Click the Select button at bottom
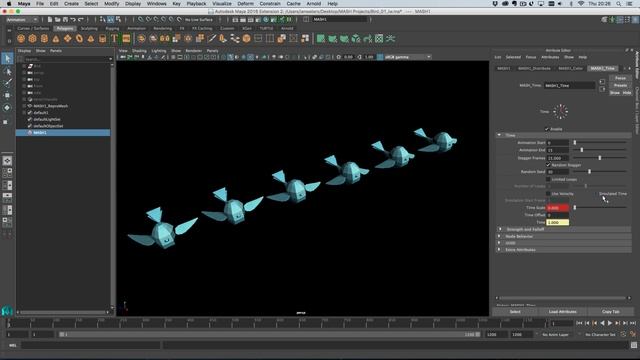Image resolution: width=640 pixels, height=360 pixels. click(515, 311)
